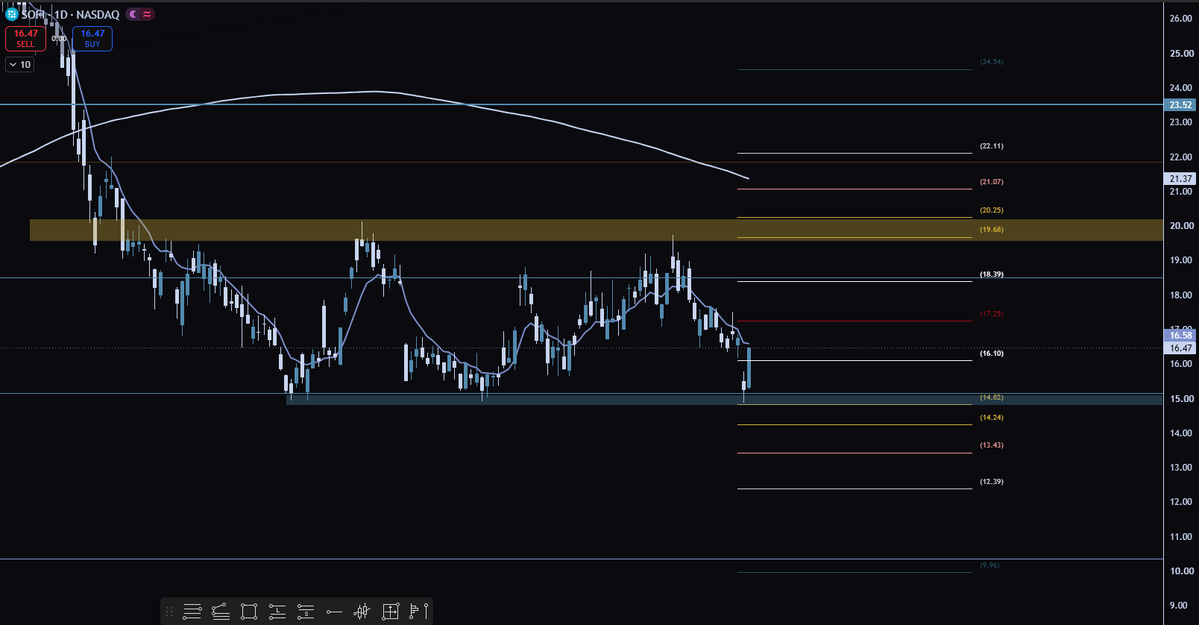The height and width of the screenshot is (625, 1199).
Task: Click the Fib level label (24.54)
Action: click(x=991, y=62)
